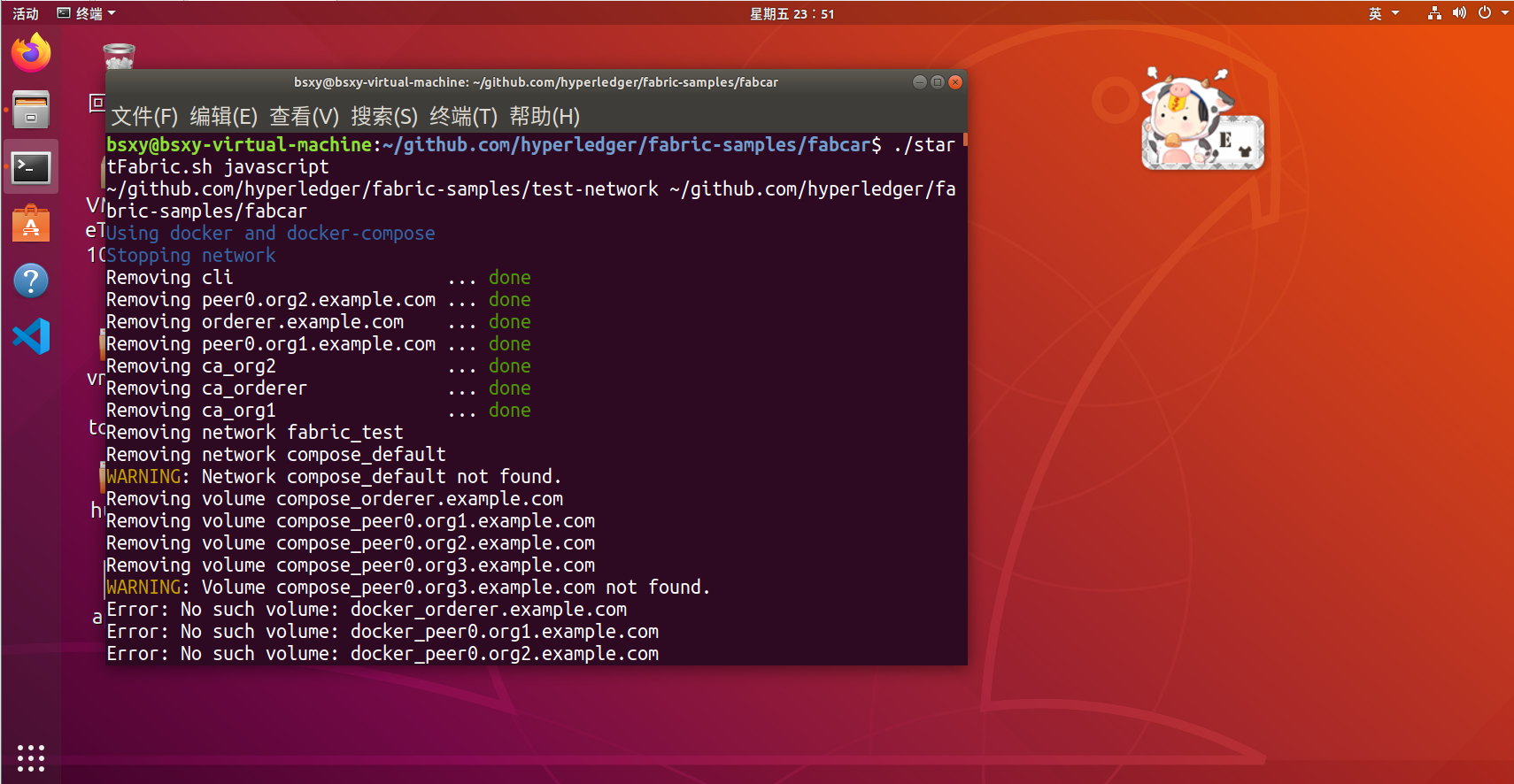
Task: Maximize the terminal window
Action: (x=938, y=82)
